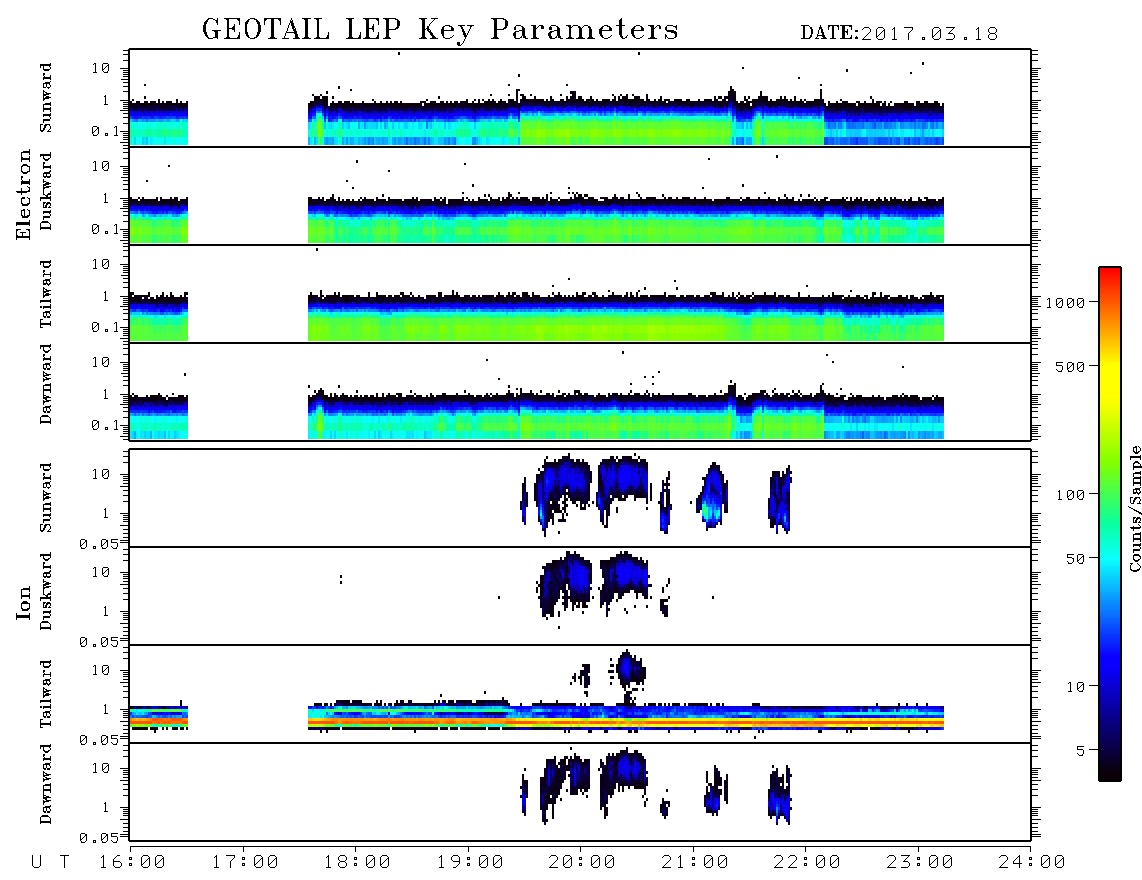Click the Electron Sunward spectrogram plot
This screenshot has width=1142, height=880.
point(580,98)
